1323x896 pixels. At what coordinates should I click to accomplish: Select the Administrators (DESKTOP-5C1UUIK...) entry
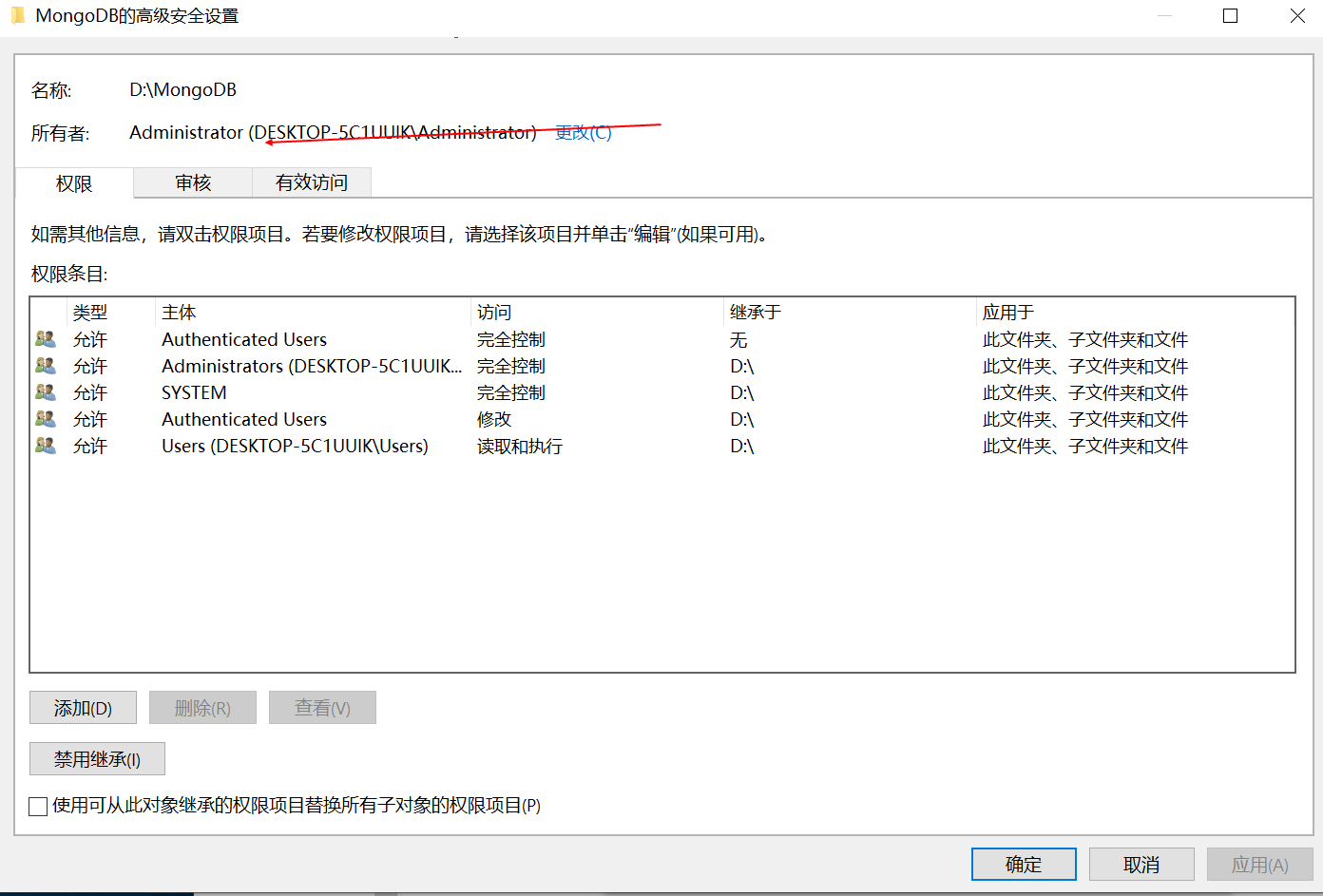click(x=662, y=366)
